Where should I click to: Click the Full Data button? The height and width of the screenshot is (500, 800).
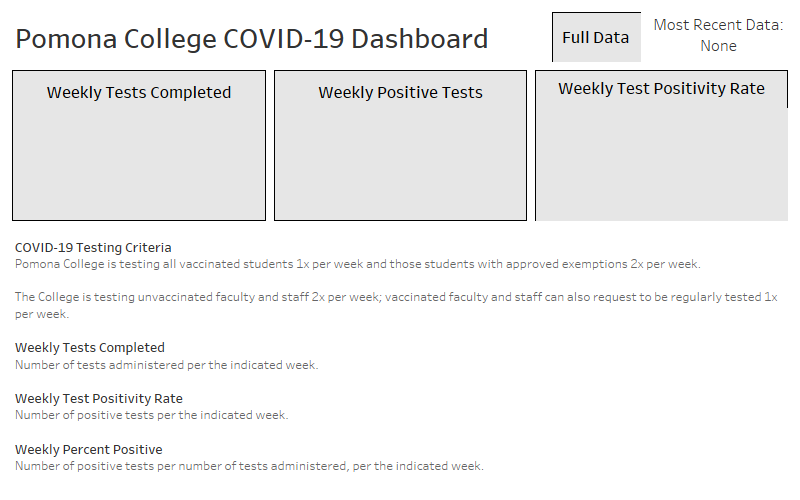click(x=596, y=37)
